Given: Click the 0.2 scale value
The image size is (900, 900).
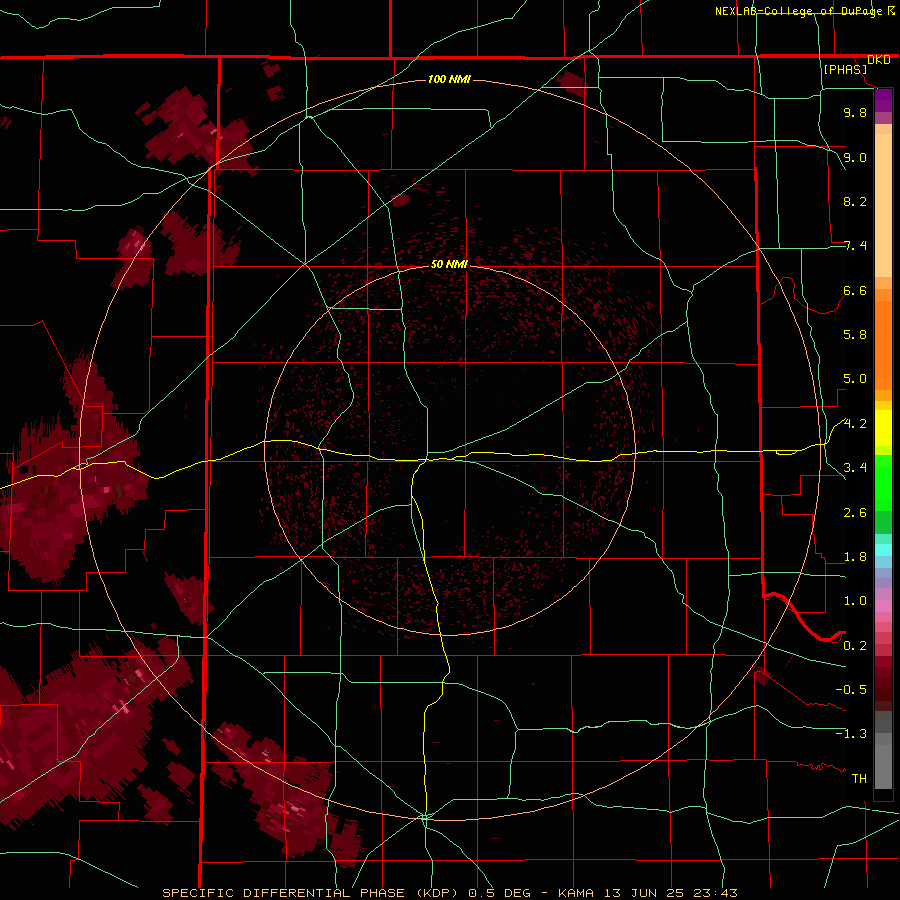Looking at the screenshot, I should (855, 646).
